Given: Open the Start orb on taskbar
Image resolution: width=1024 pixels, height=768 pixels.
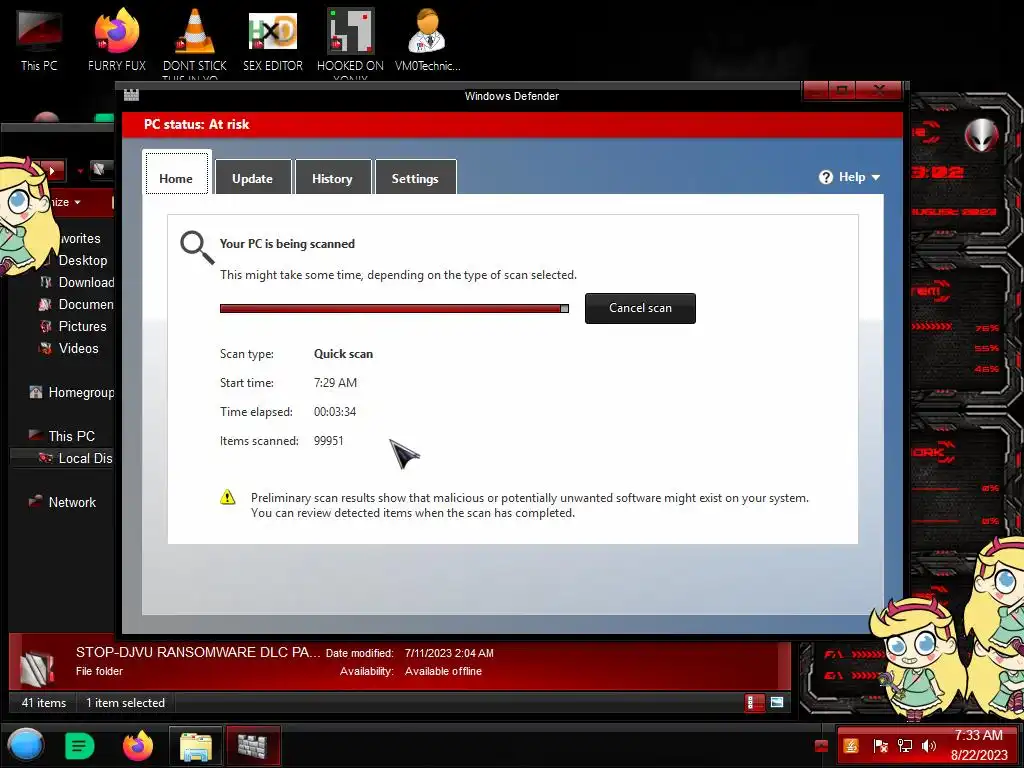Looking at the screenshot, I should [26, 745].
